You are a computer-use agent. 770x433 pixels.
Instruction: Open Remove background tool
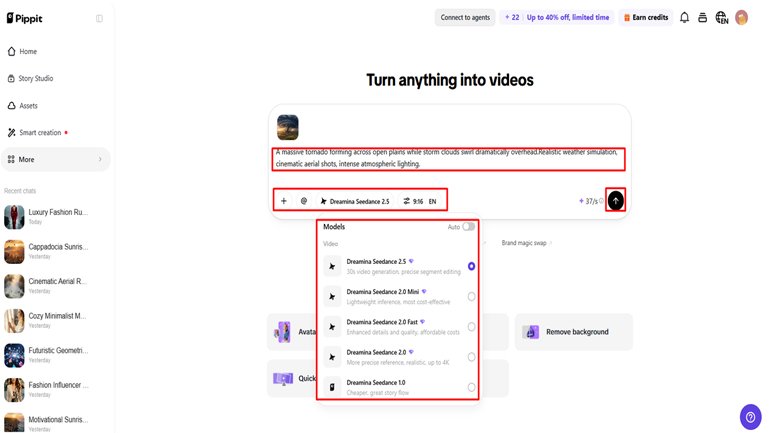(574, 332)
